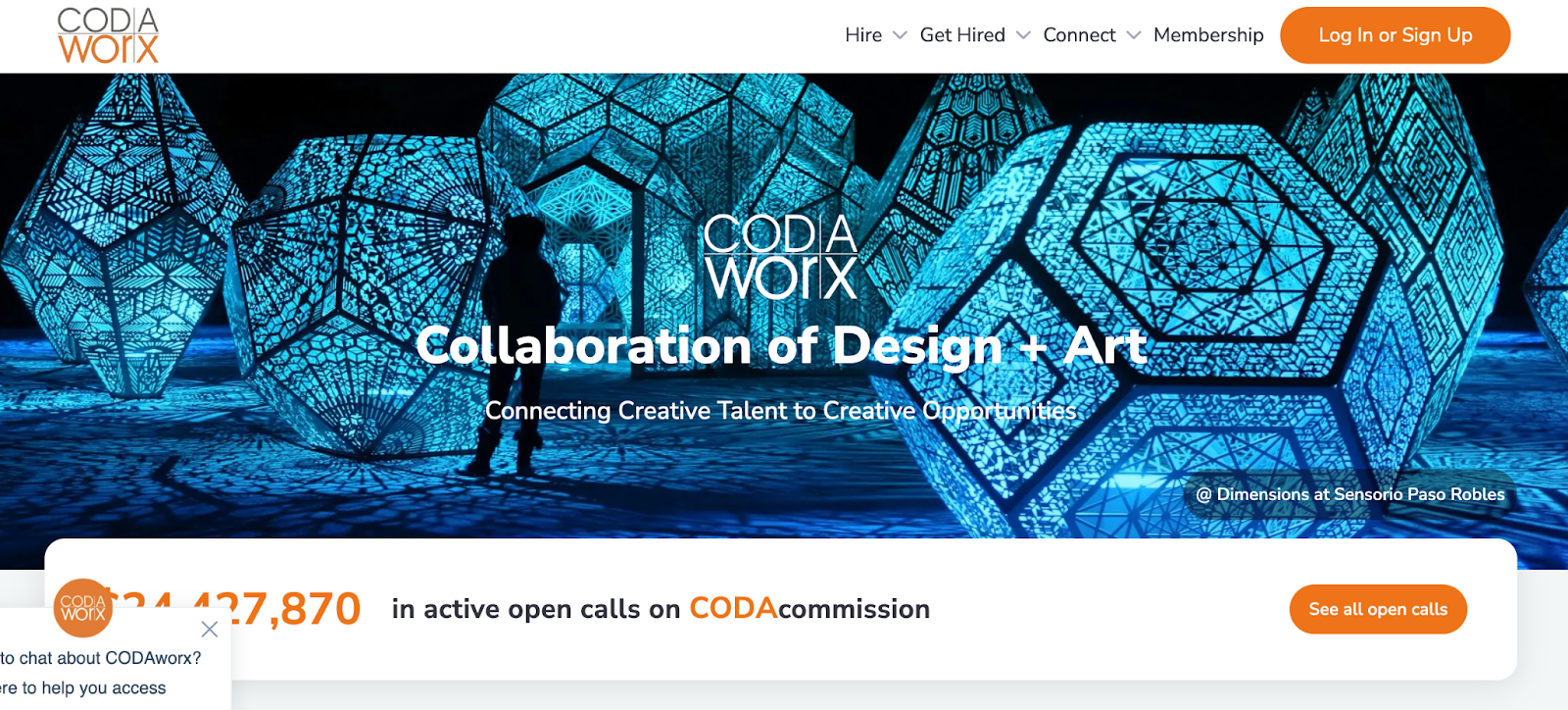Click the in active open calls text
Screen dimensions: 1568x710
tap(536, 609)
